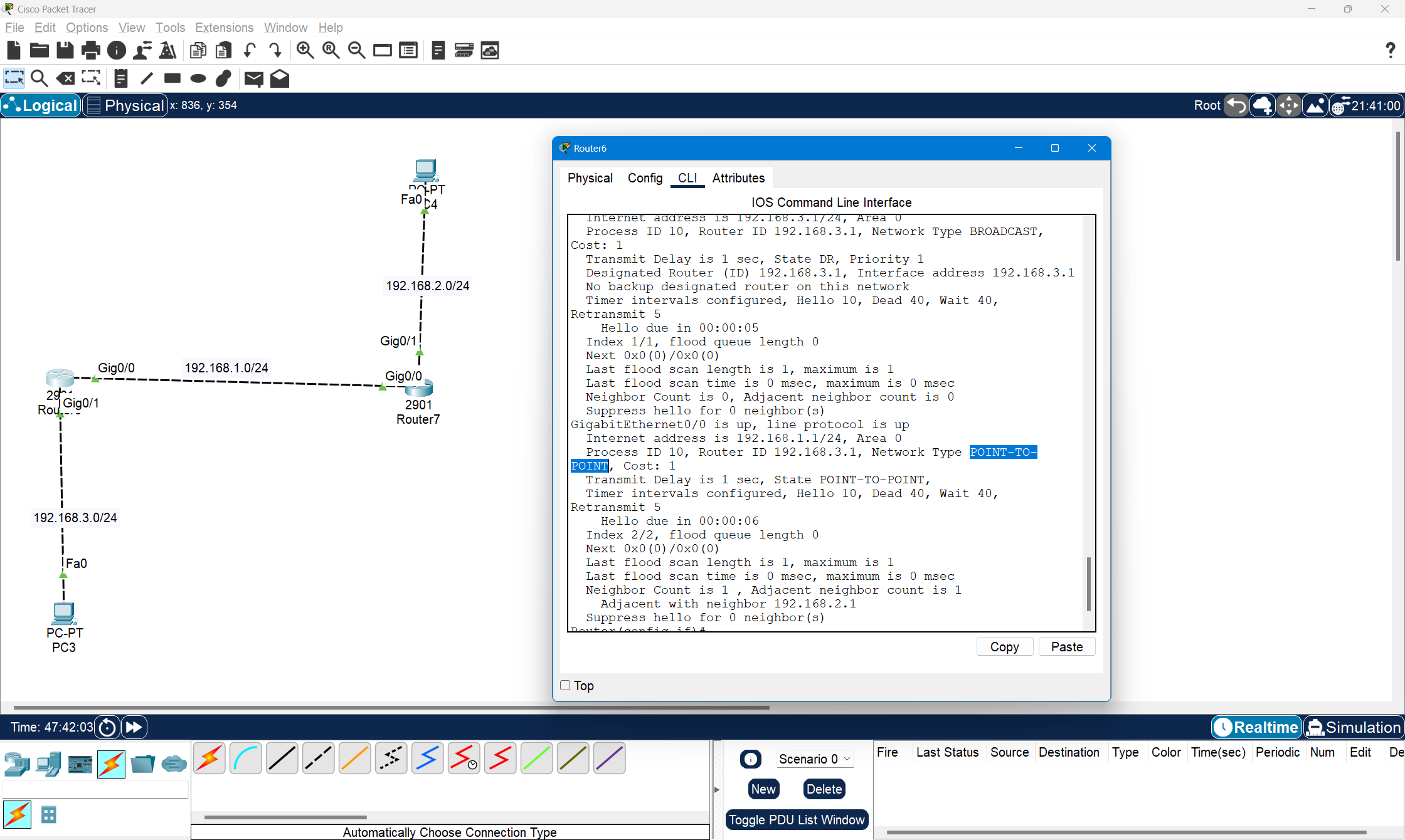Select the Network Devices category
Viewport: 1405px width, 840px height.
[x=18, y=764]
